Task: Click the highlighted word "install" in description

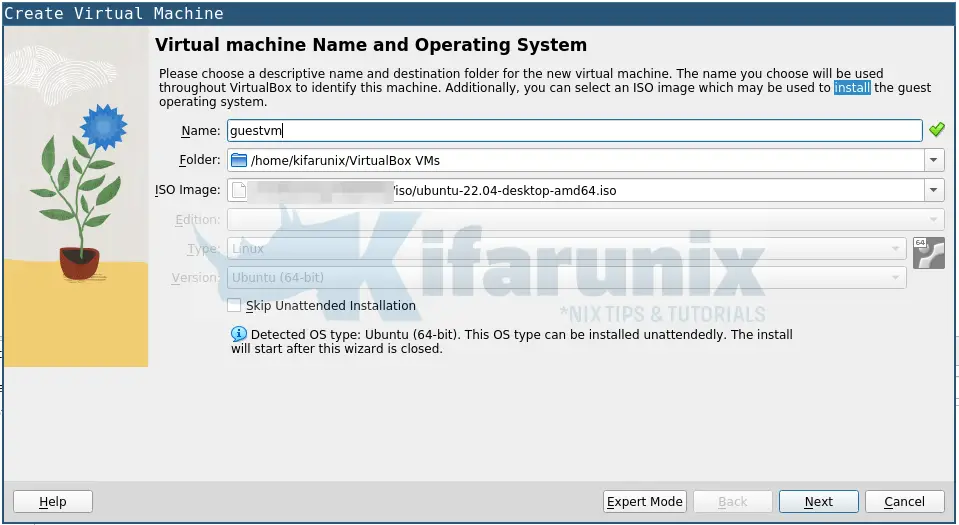Action: point(852,88)
